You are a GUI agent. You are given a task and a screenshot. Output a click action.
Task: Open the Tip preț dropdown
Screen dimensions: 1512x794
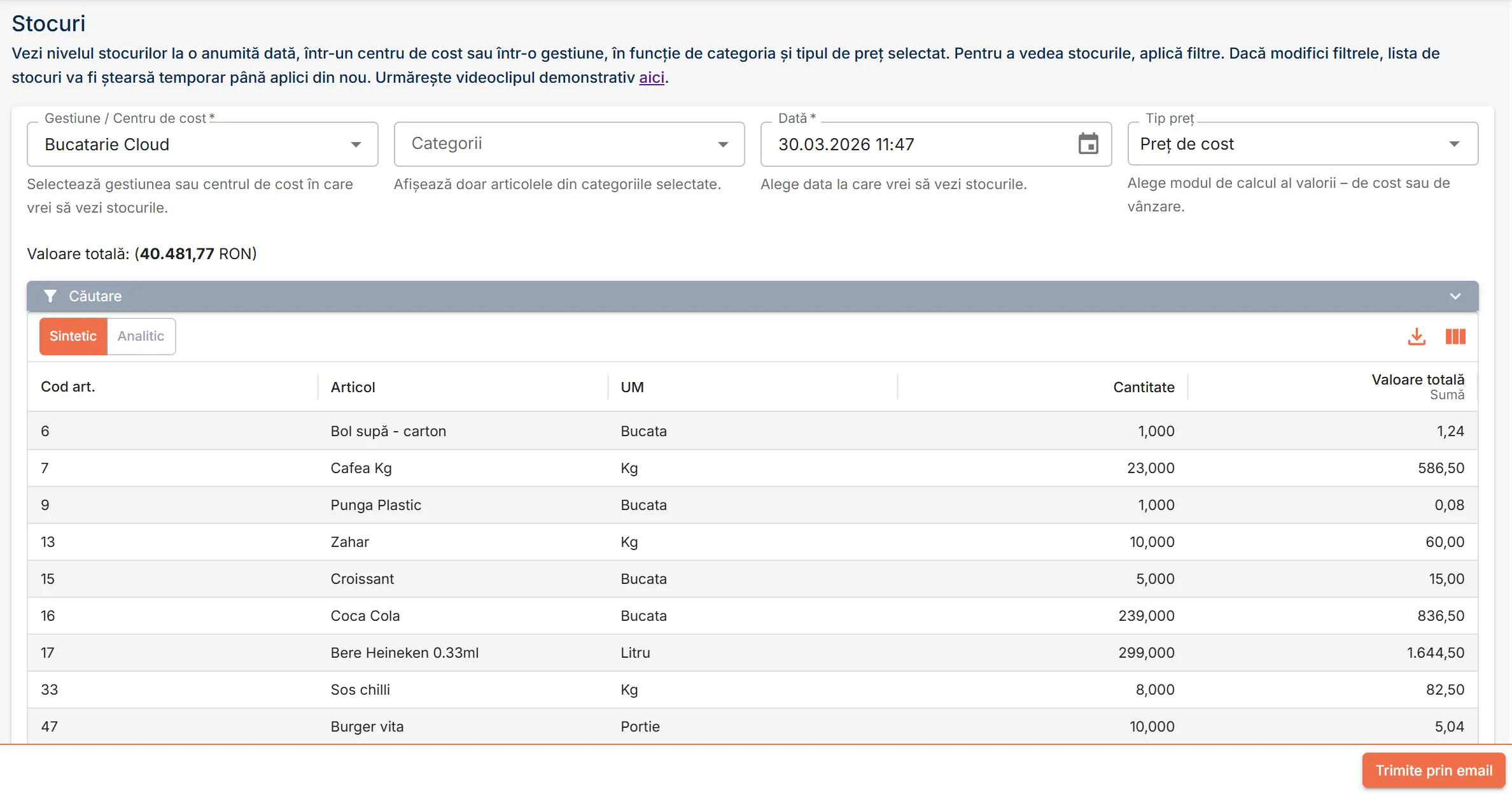[1303, 144]
